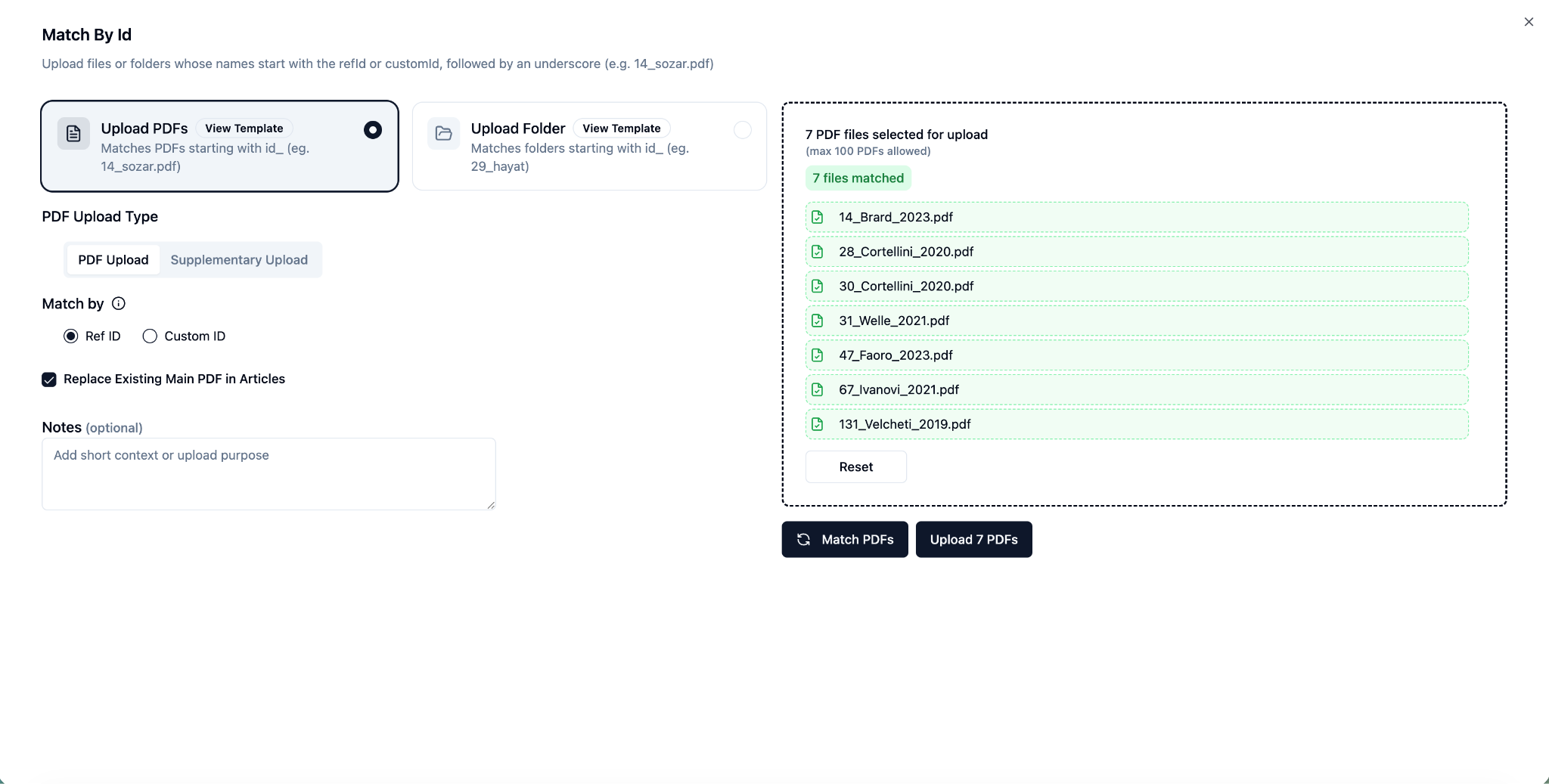Screen dimensions: 1549x784
Task: View Template for Upload Folder
Action: (621, 129)
